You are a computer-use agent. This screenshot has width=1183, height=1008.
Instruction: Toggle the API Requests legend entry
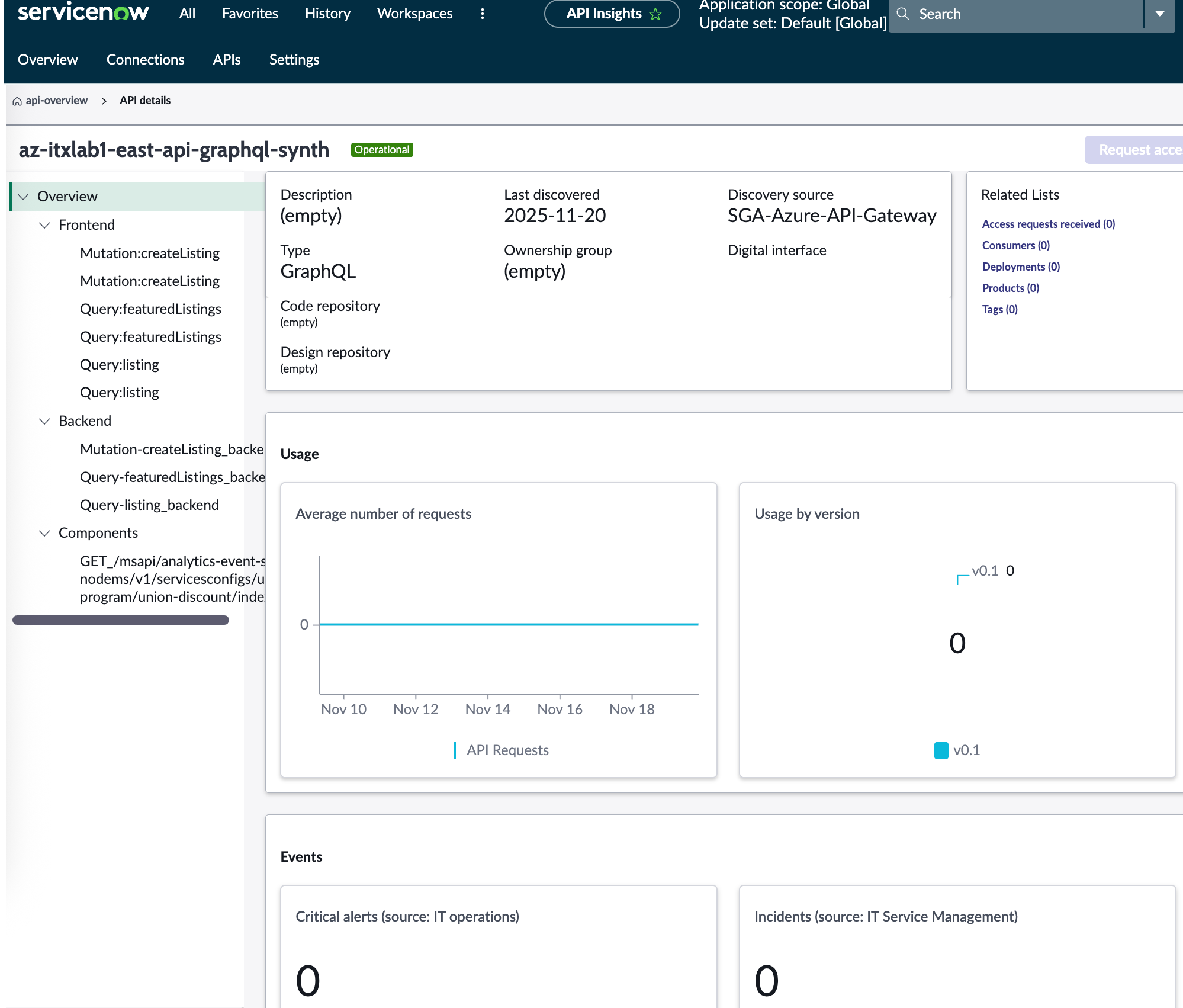(x=502, y=750)
